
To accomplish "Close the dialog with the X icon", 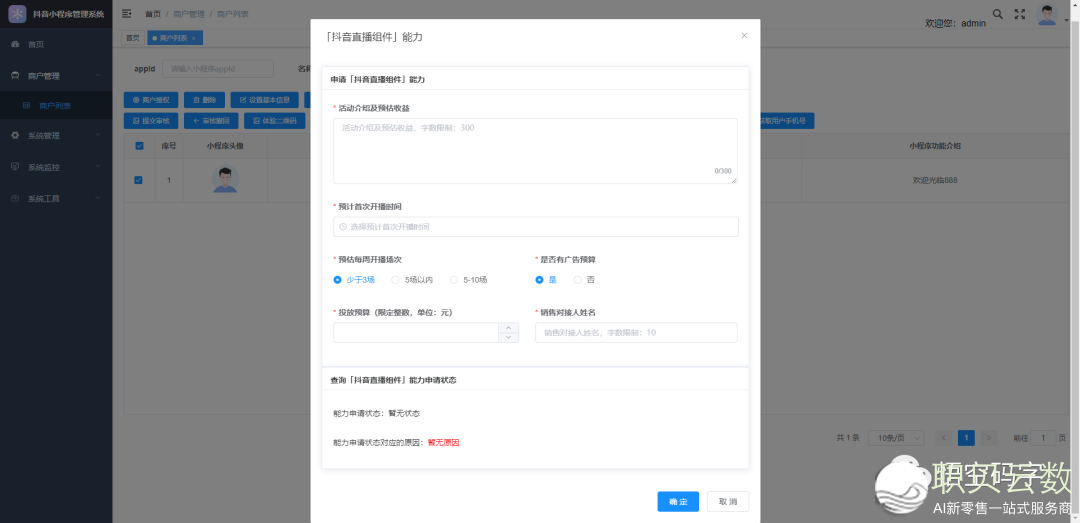I will point(744,35).
